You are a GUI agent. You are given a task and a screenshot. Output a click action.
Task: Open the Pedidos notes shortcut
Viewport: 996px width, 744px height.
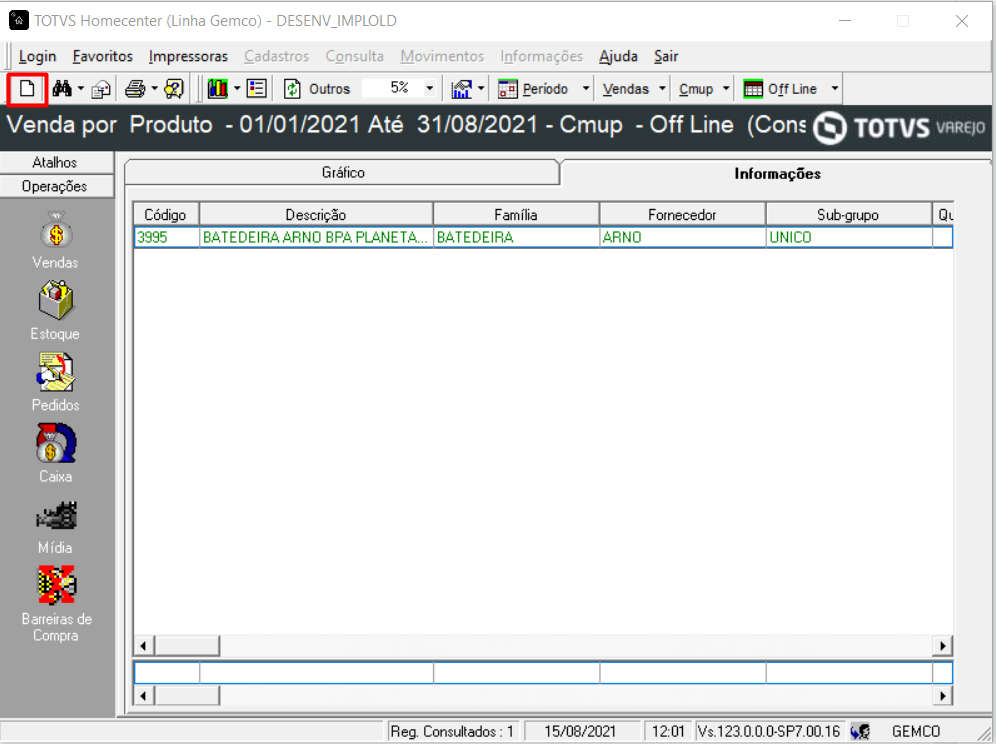(x=55, y=383)
